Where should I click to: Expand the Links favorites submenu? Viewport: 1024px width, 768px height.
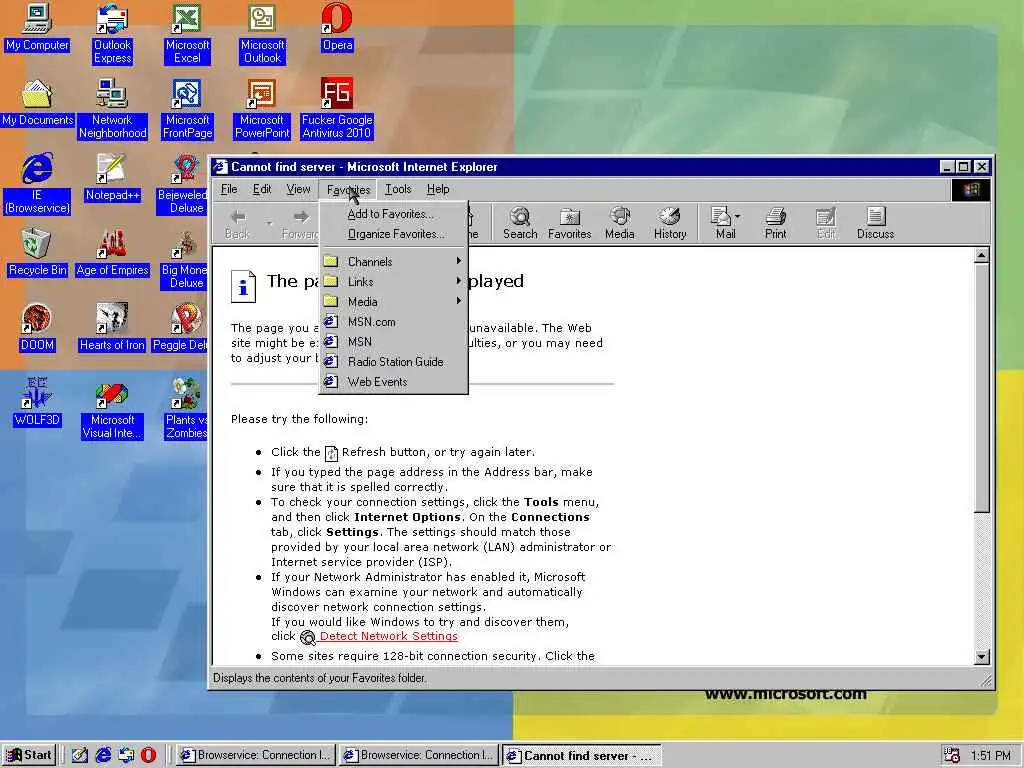[x=394, y=281]
